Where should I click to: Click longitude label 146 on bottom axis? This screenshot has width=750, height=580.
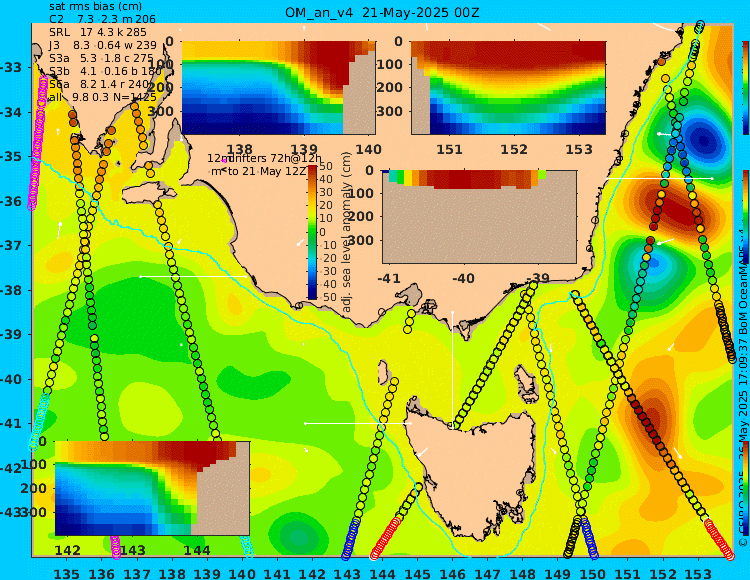[452, 573]
